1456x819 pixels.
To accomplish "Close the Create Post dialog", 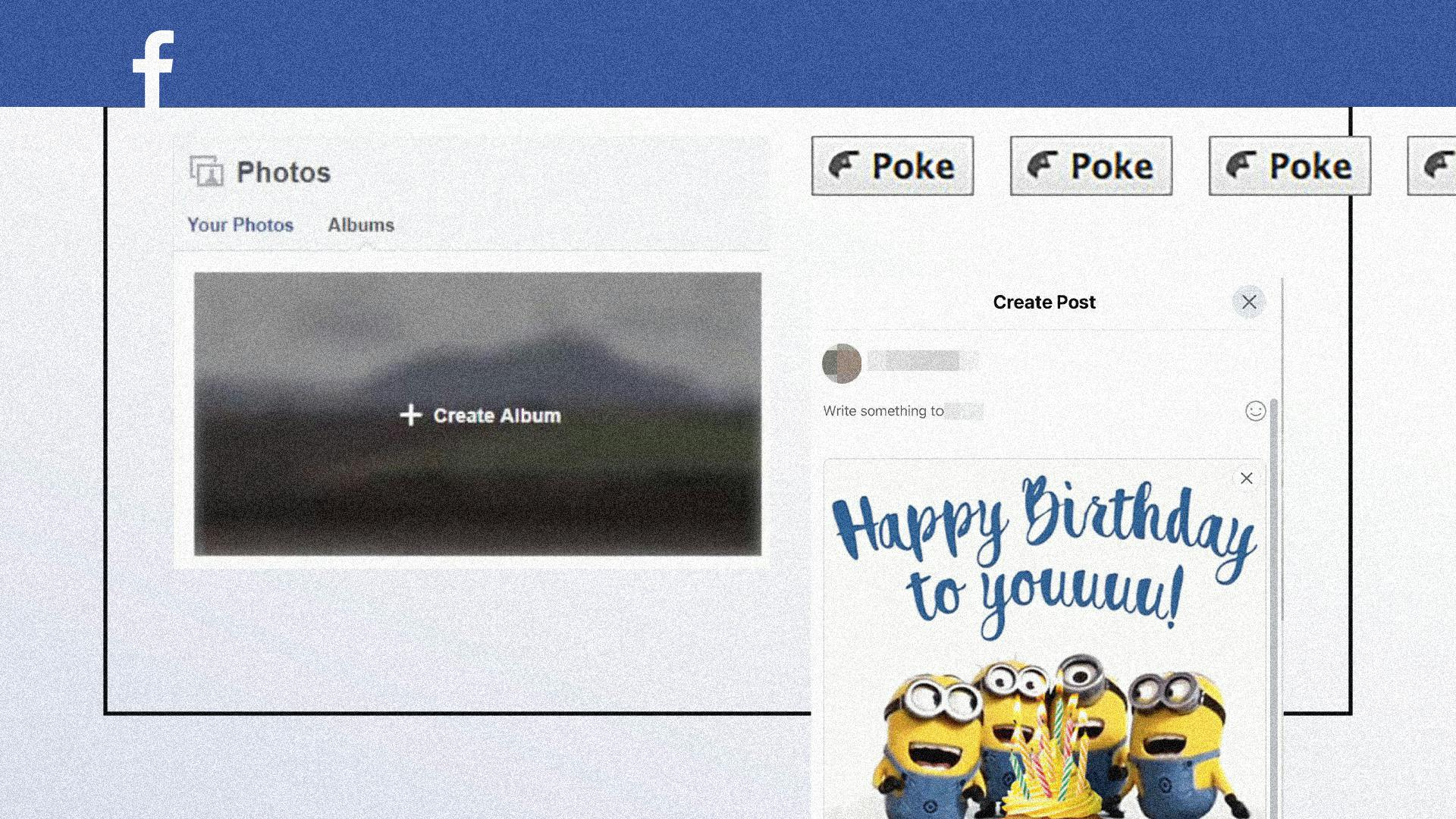I will pyautogui.click(x=1248, y=302).
